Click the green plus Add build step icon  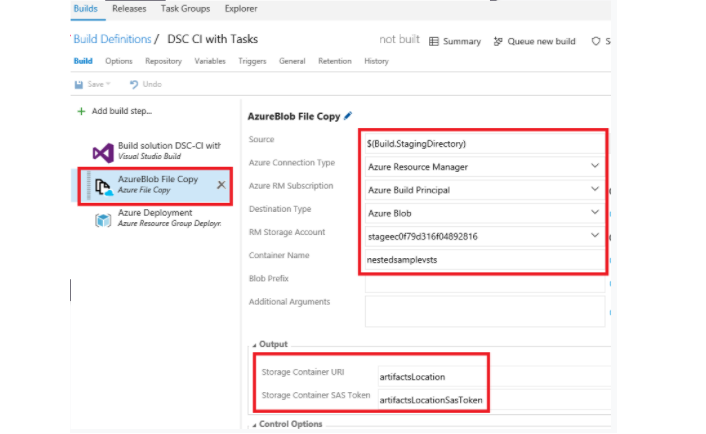(x=81, y=111)
